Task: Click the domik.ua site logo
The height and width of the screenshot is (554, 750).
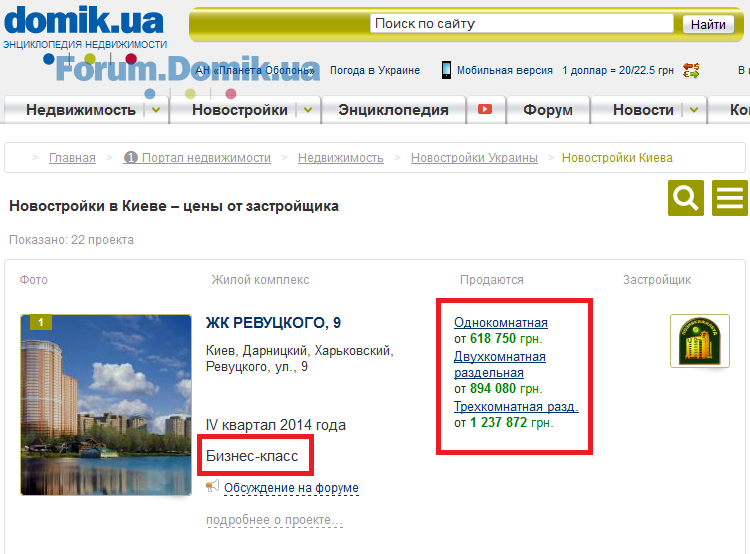Action: (84, 27)
